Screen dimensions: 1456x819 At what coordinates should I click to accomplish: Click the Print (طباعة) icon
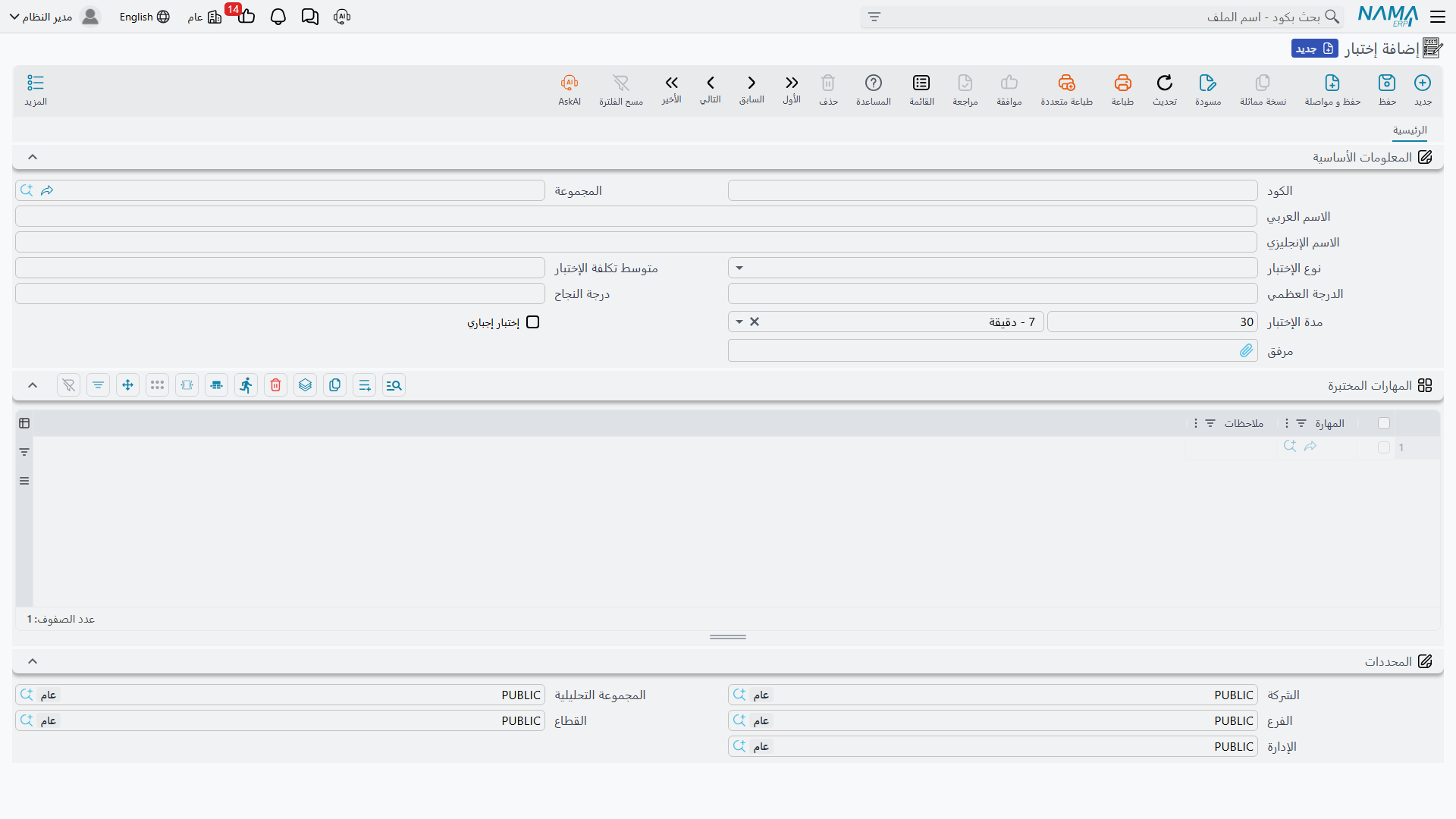pos(1122,83)
